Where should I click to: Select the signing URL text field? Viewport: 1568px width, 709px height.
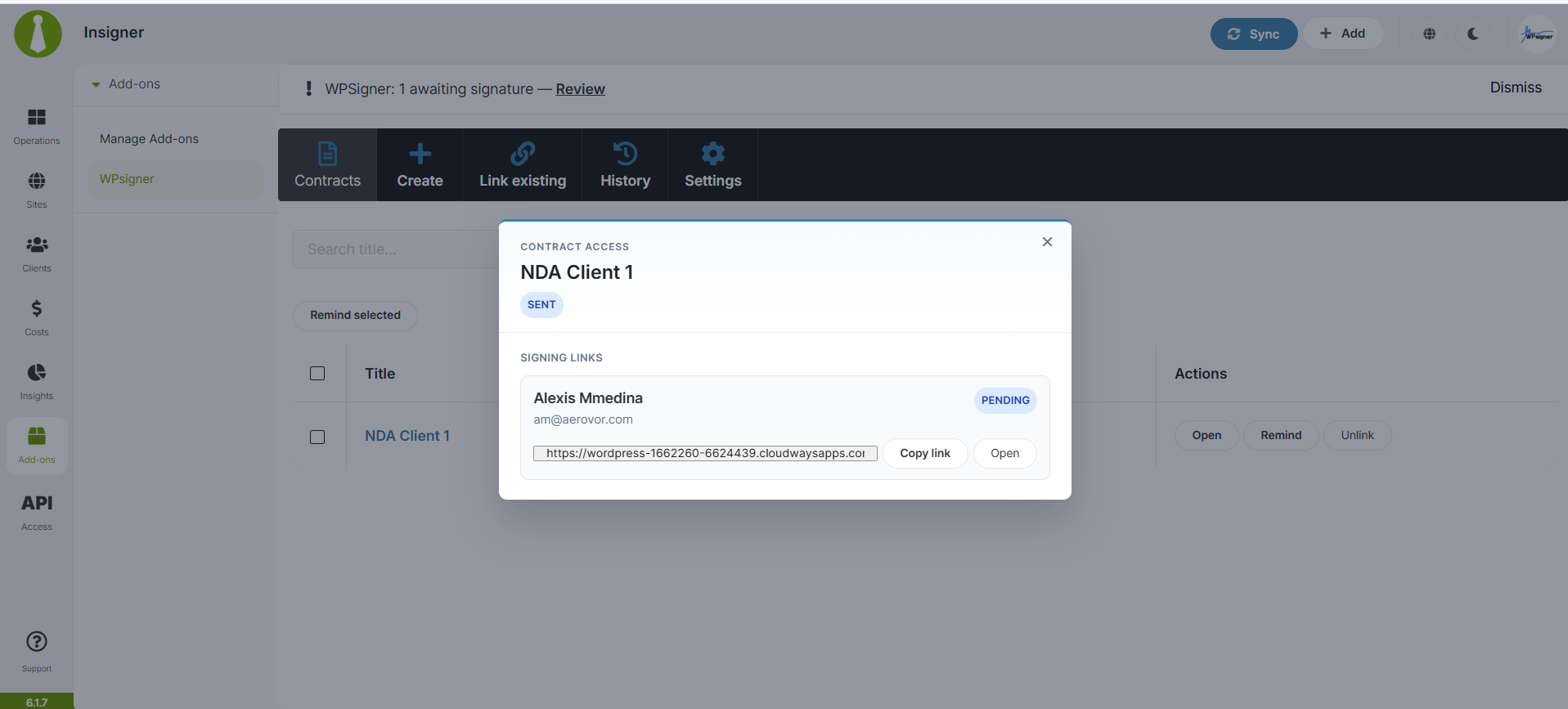705,453
